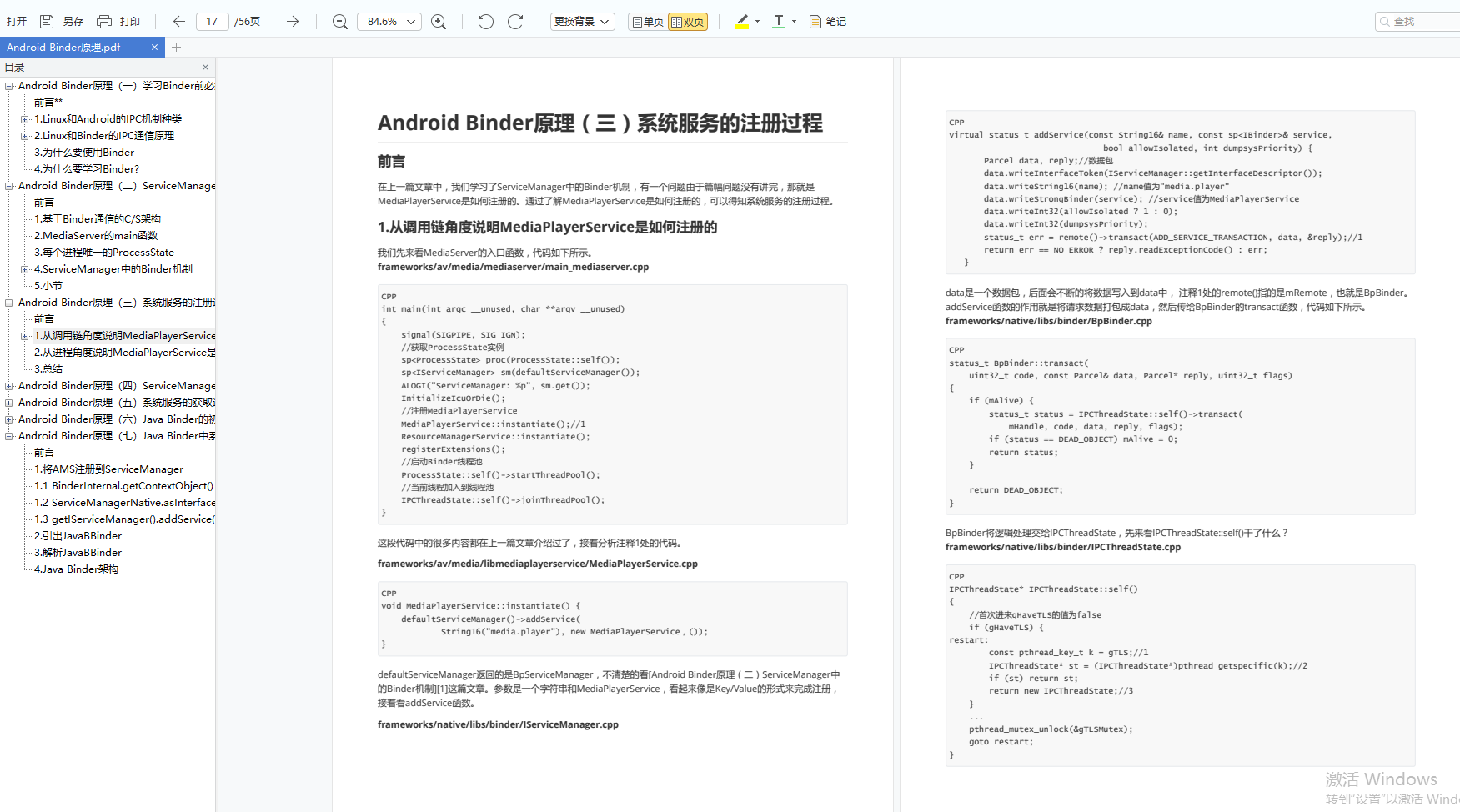Click path text frameworks/av/media/mediaserver/main_mediaserver.cpp
This screenshot has height=812, width=1460.
pos(513,268)
